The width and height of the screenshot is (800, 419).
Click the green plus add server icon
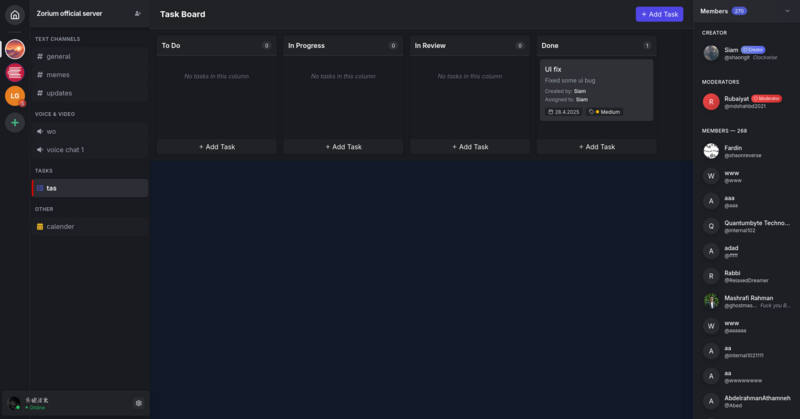pos(14,123)
